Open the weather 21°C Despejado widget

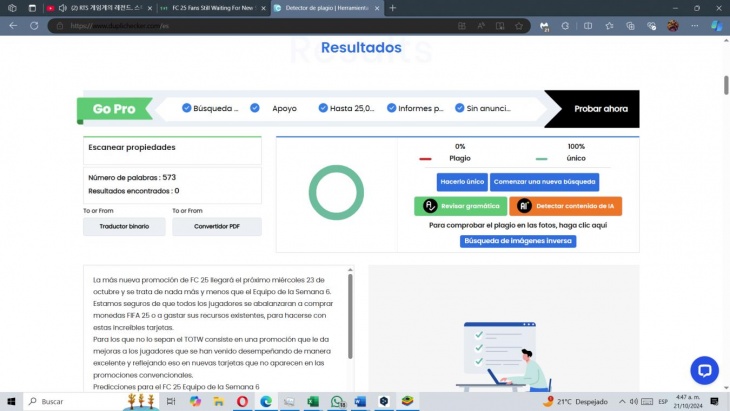pyautogui.click(x=575, y=401)
